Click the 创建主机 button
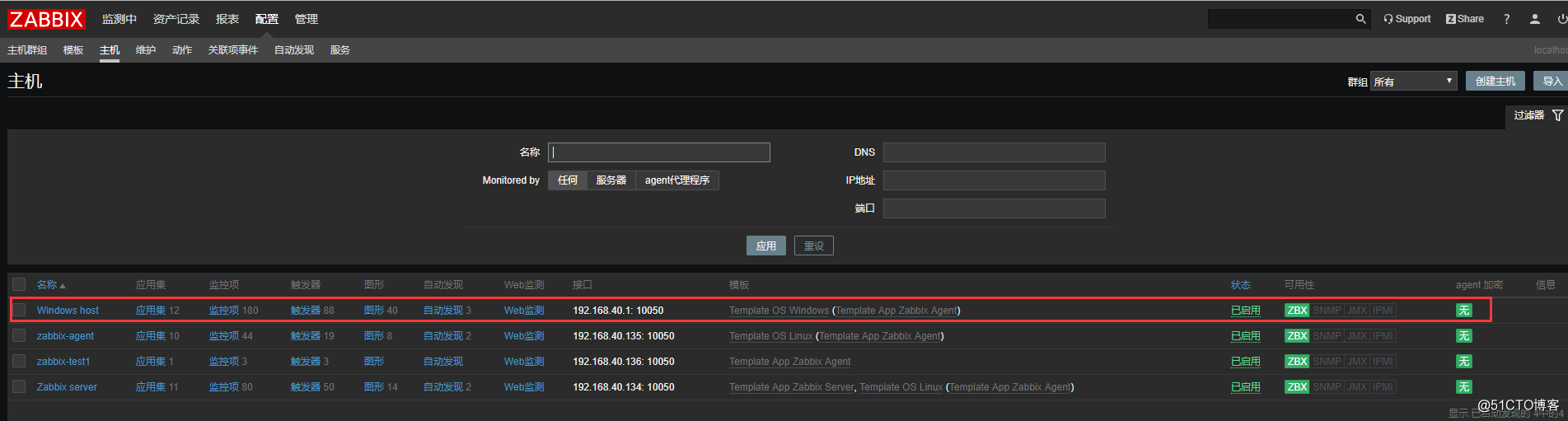 point(1495,82)
